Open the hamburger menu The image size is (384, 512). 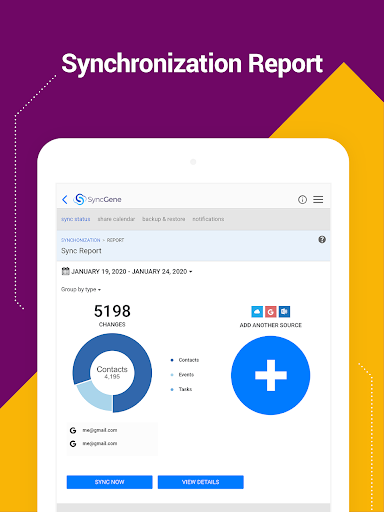click(x=318, y=199)
